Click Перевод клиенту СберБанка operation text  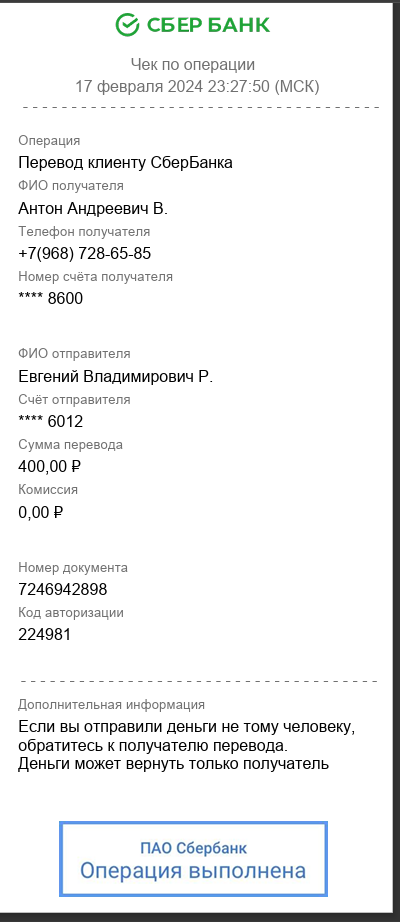[x=125, y=163]
